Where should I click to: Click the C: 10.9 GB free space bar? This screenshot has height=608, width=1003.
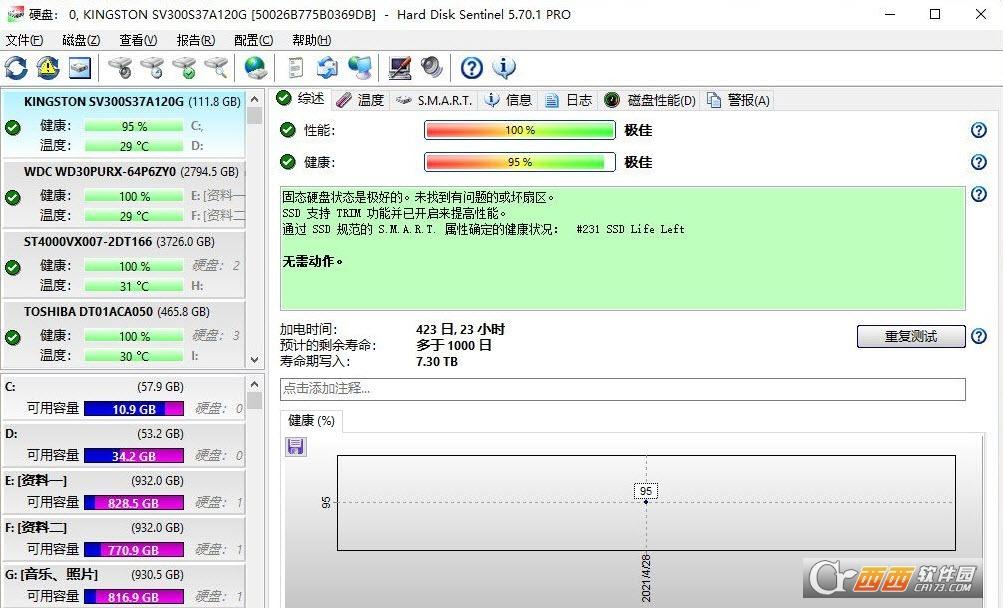pos(134,409)
